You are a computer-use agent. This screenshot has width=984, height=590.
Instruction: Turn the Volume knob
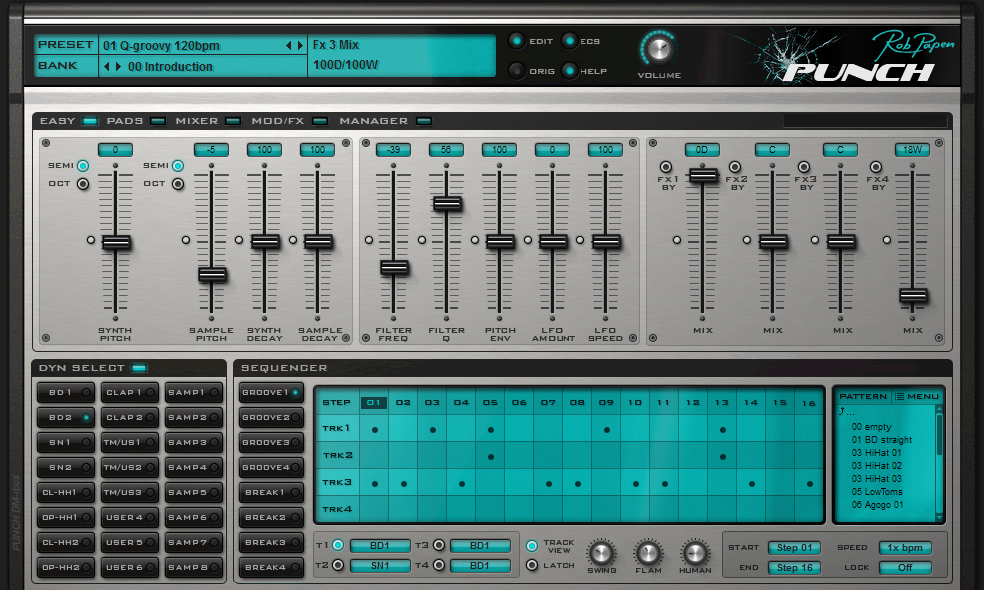point(659,49)
